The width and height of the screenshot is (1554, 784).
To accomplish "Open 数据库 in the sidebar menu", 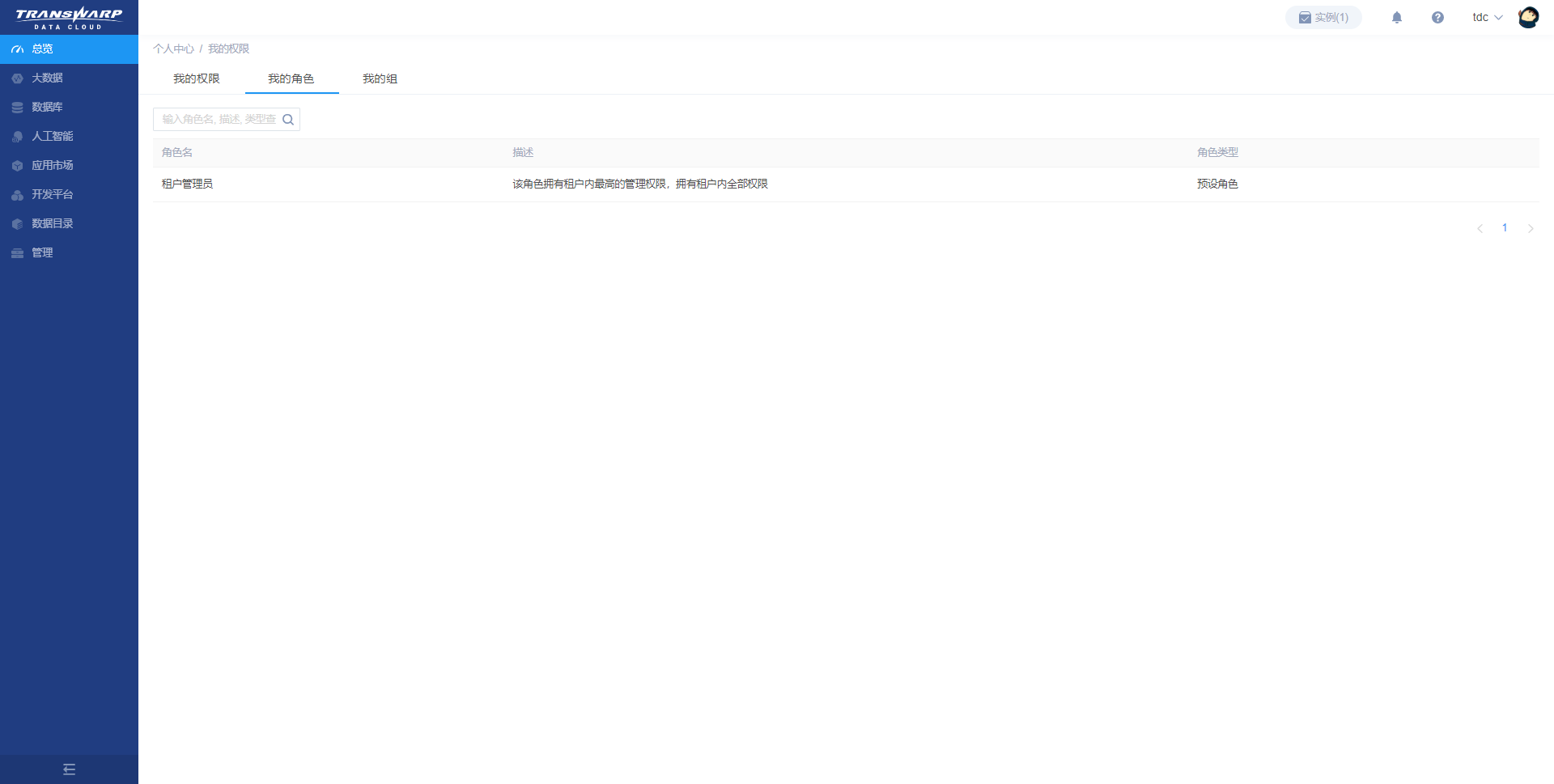I will pos(69,108).
